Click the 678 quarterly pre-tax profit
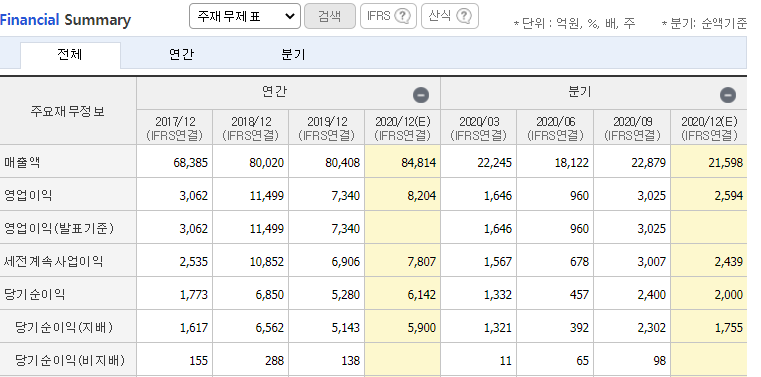This screenshot has height=377, width=761. pos(579,262)
